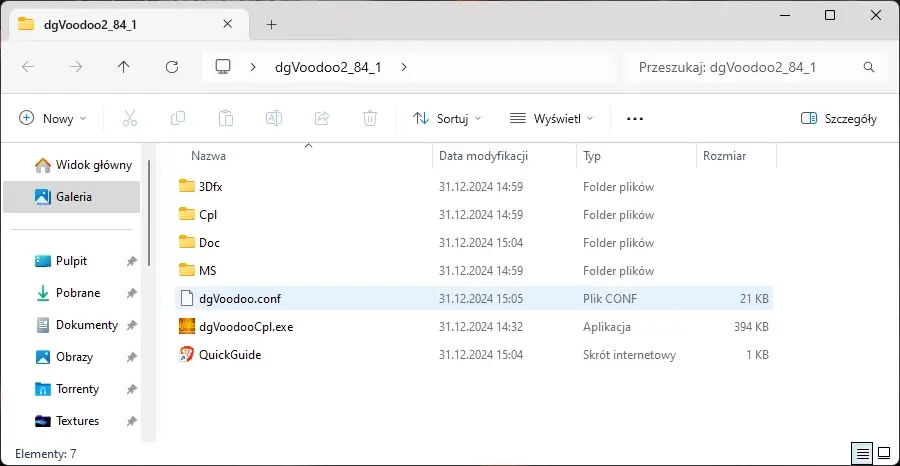Add a new tab
The image size is (900, 466).
click(271, 24)
